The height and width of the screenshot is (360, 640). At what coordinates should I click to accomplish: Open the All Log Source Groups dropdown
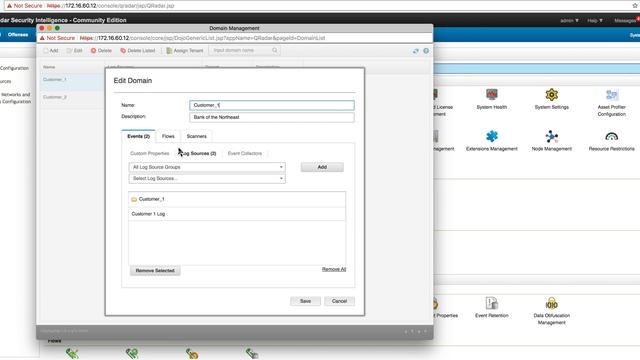click(207, 167)
